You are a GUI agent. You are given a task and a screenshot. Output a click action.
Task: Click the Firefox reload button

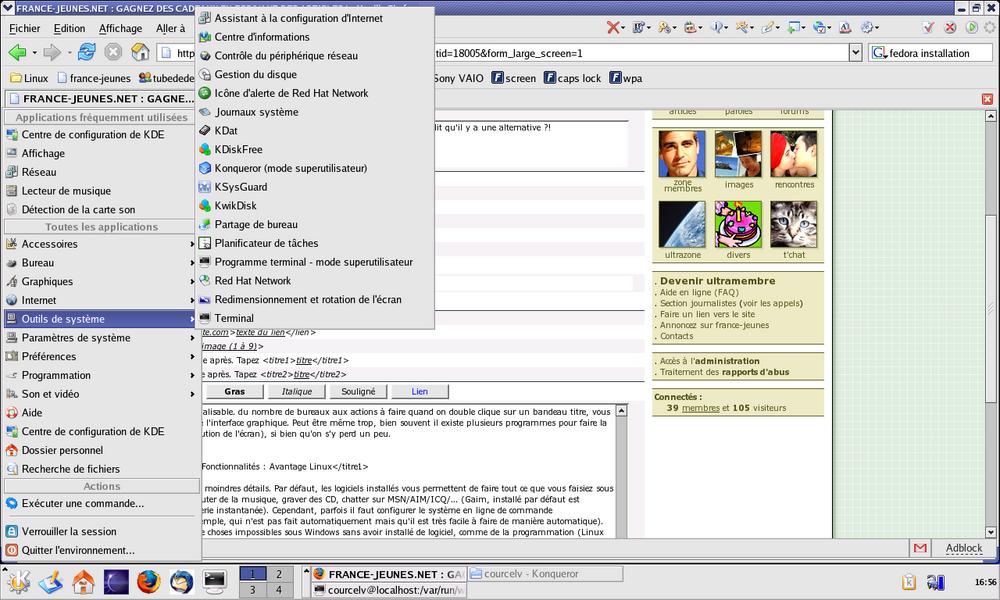[x=87, y=52]
